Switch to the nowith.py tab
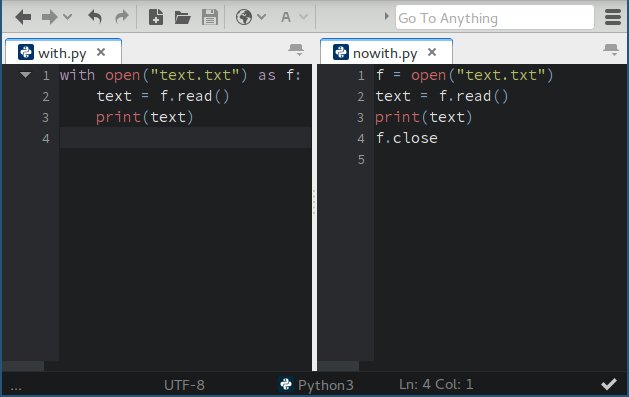Image resolution: width=629 pixels, height=397 pixels. click(385, 52)
